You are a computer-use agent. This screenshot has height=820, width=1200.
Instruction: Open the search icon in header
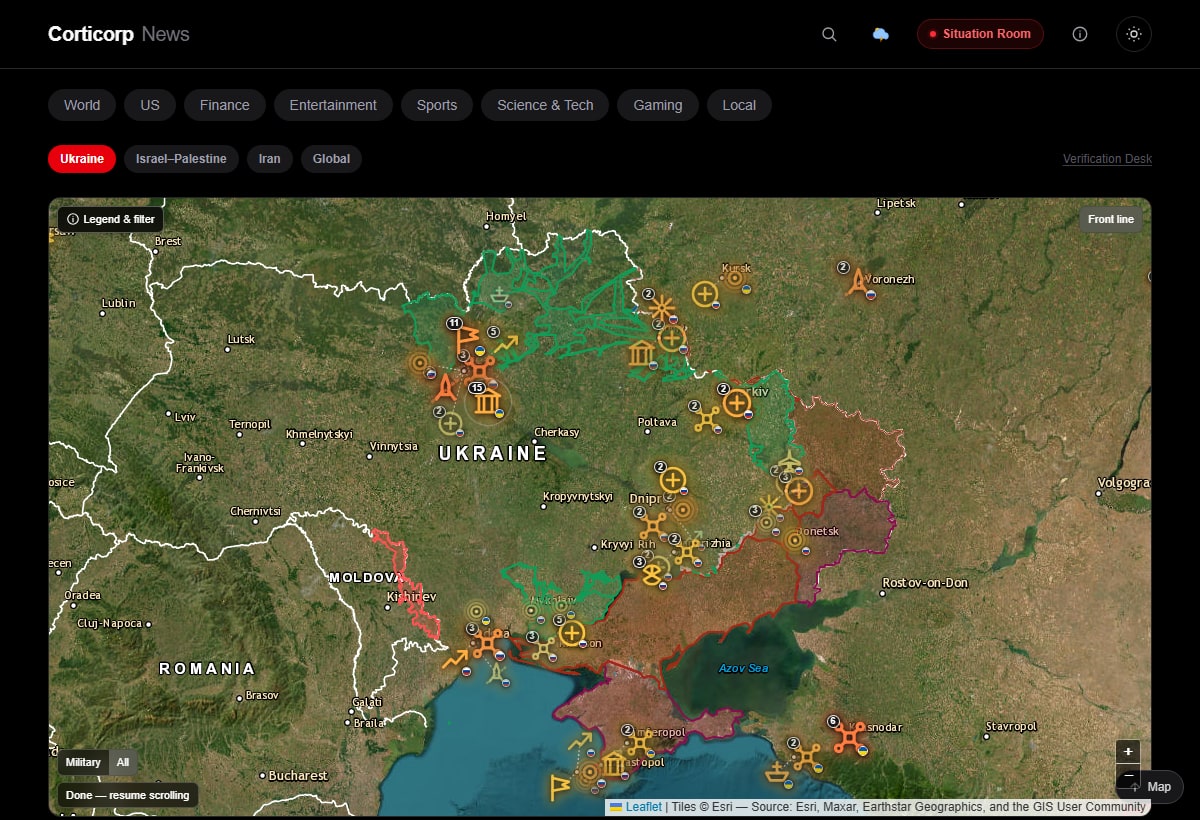point(829,34)
